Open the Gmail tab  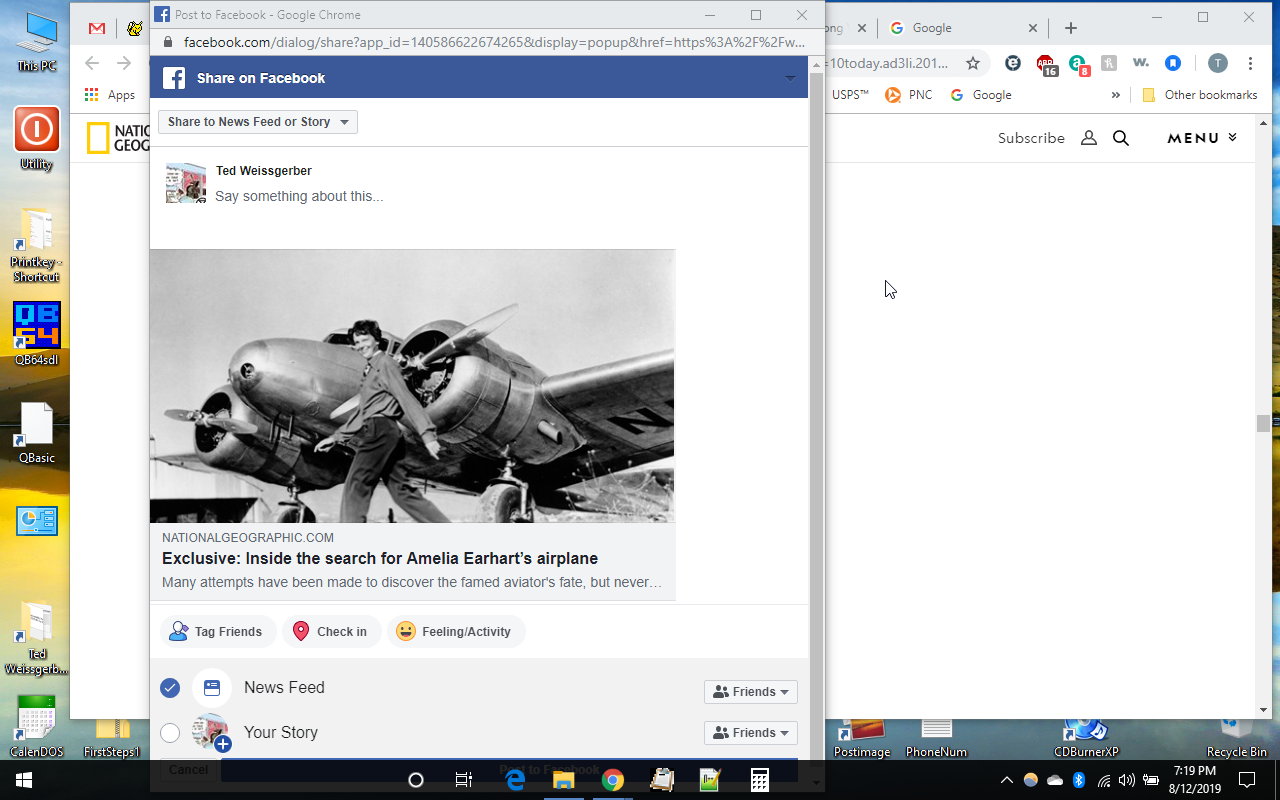97,28
